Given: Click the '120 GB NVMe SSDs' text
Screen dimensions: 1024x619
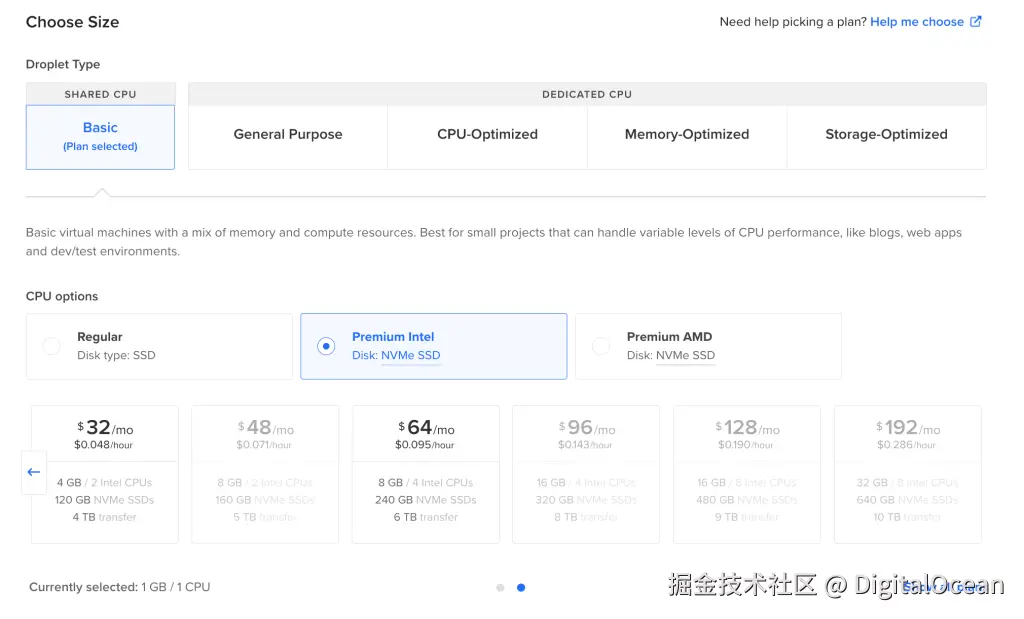Looking at the screenshot, I should tap(104, 500).
